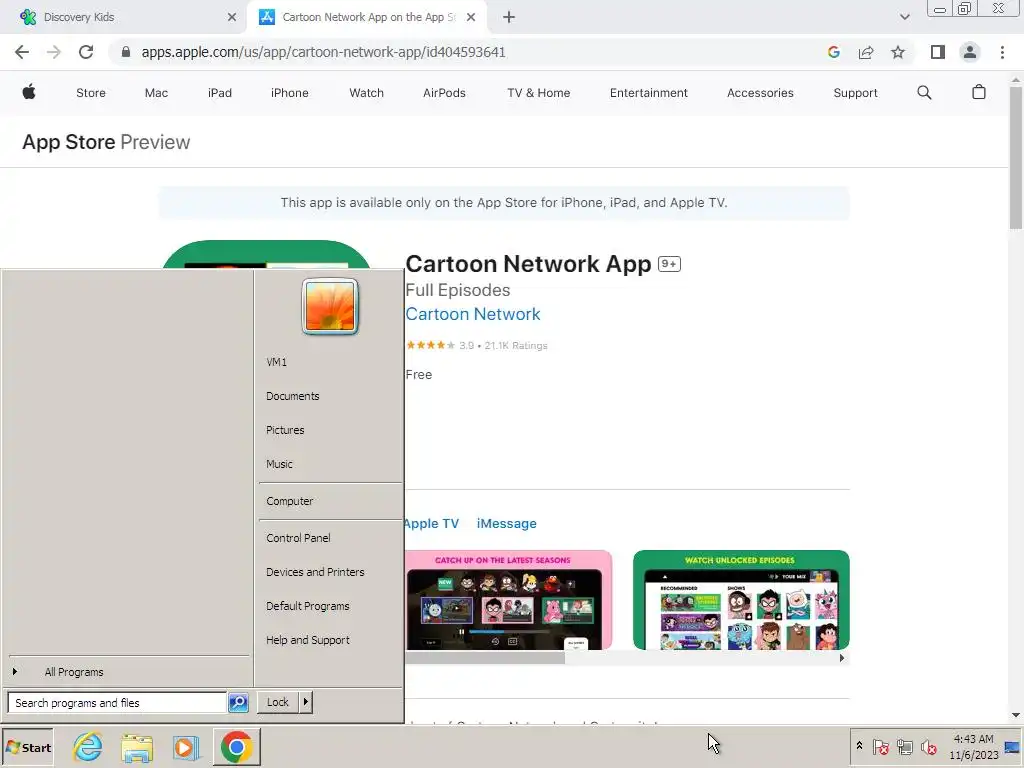The image size is (1024, 768).
Task: Open the 'Watch unlocked episodes' screenshot
Action: (741, 600)
